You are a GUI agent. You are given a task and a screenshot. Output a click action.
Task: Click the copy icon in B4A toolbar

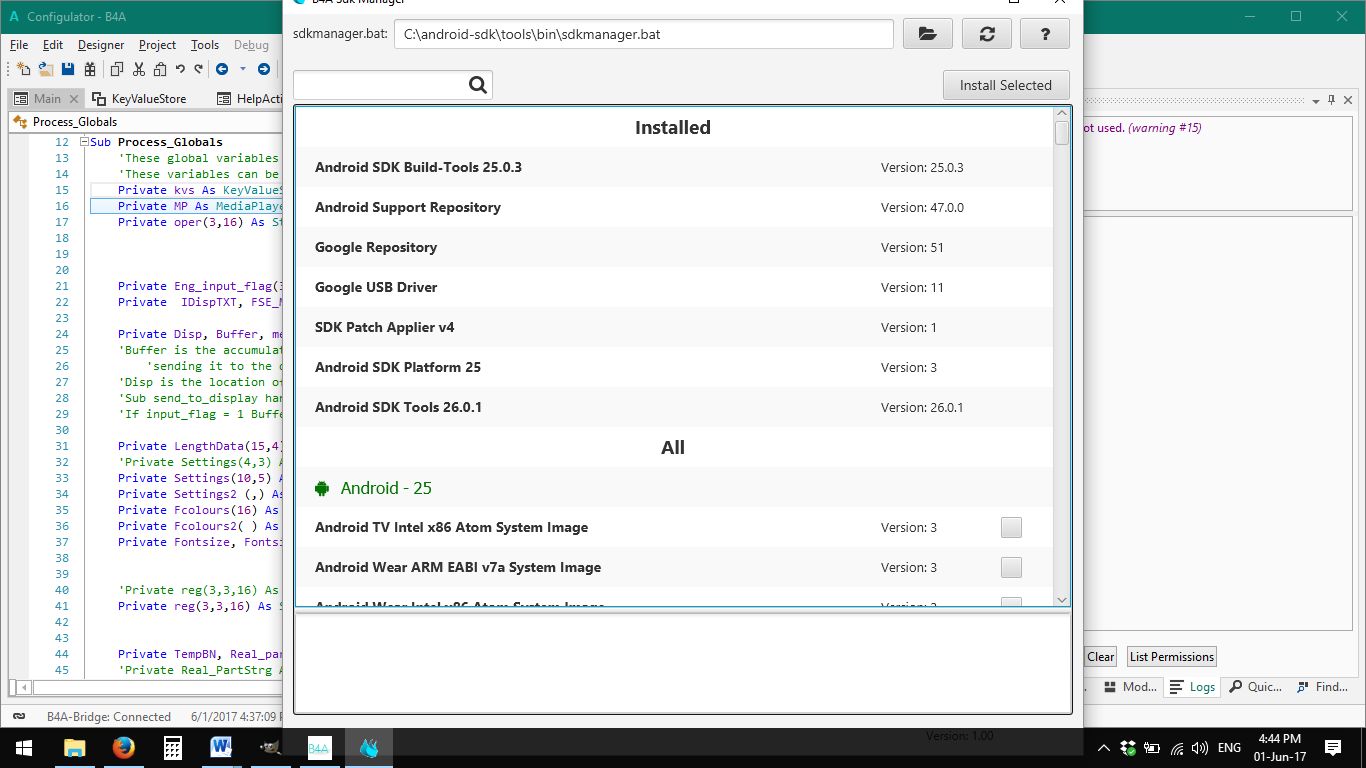pyautogui.click(x=117, y=69)
